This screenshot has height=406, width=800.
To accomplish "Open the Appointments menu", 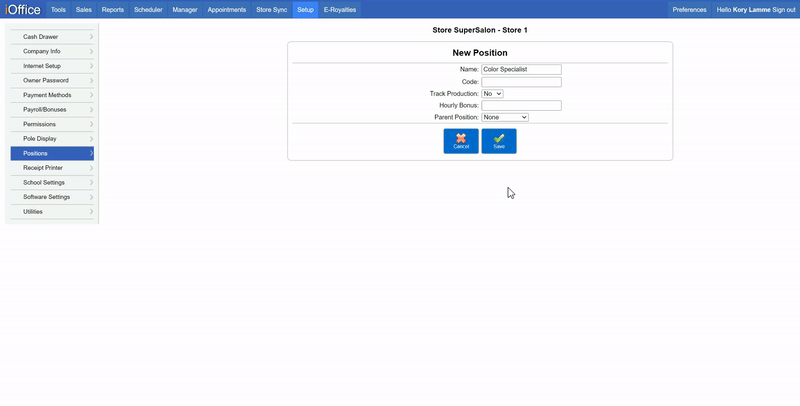I will point(227,10).
